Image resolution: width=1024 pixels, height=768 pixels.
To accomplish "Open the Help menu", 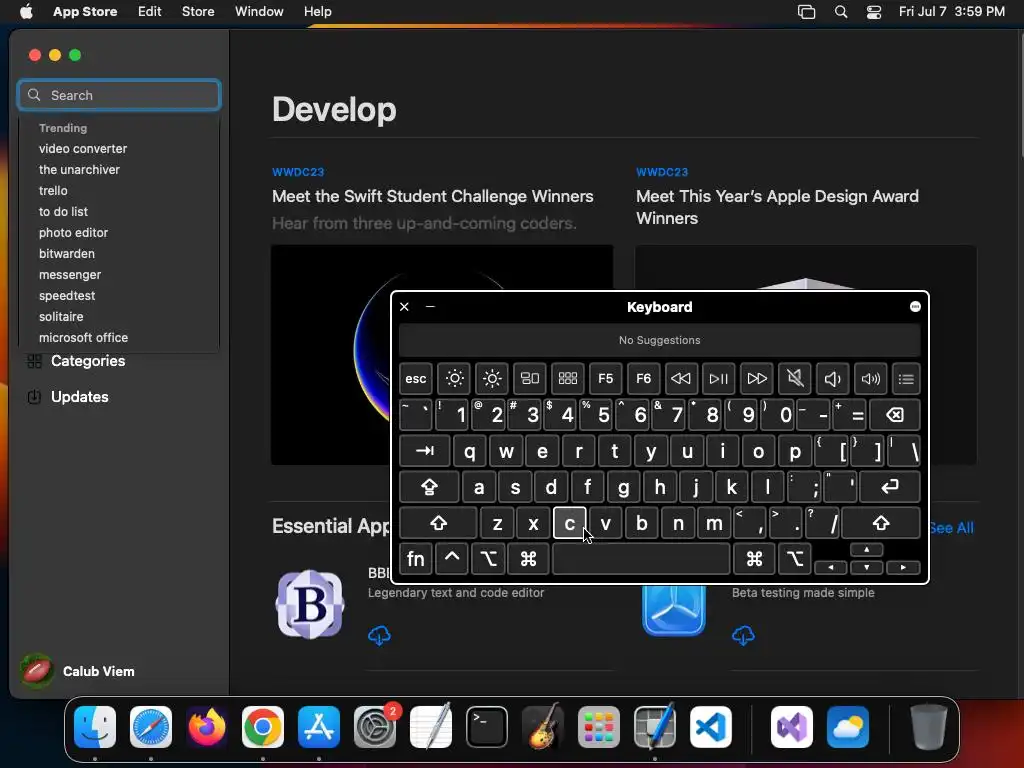I will (x=317, y=12).
